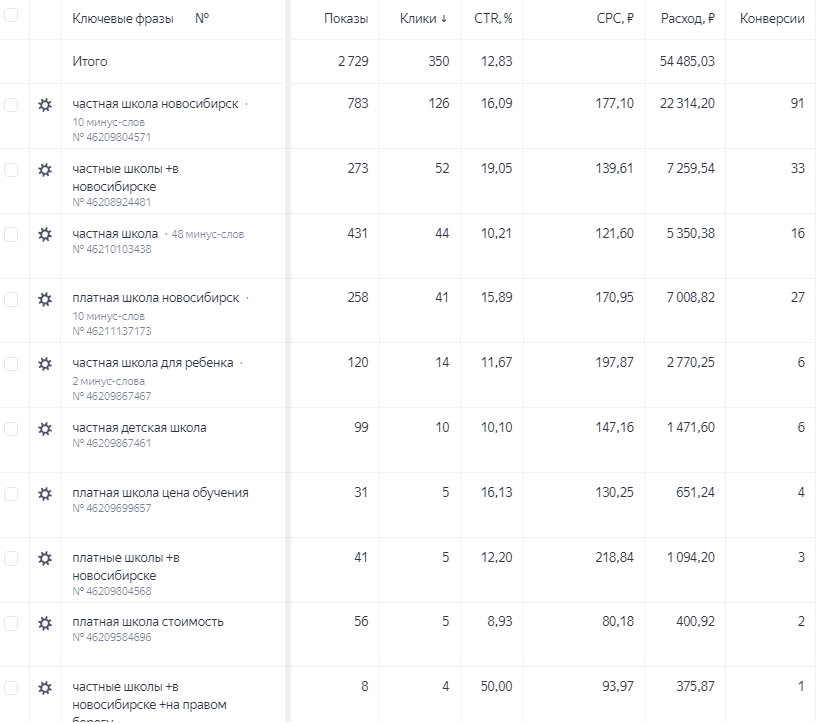Open gear settings for 'платная школа новосибирск'
The height and width of the screenshot is (724, 816).
45,299
